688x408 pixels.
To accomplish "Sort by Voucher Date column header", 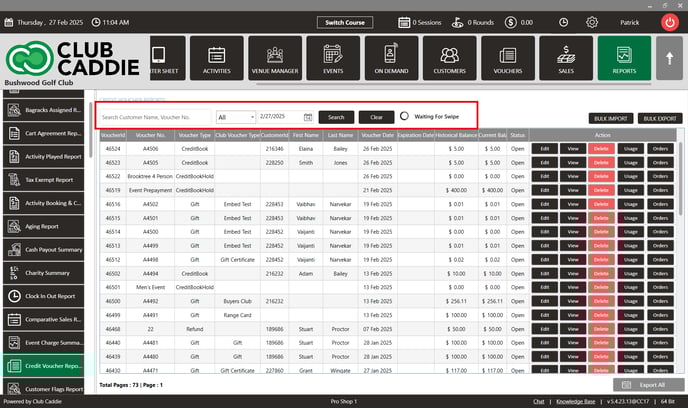I will tap(377, 135).
